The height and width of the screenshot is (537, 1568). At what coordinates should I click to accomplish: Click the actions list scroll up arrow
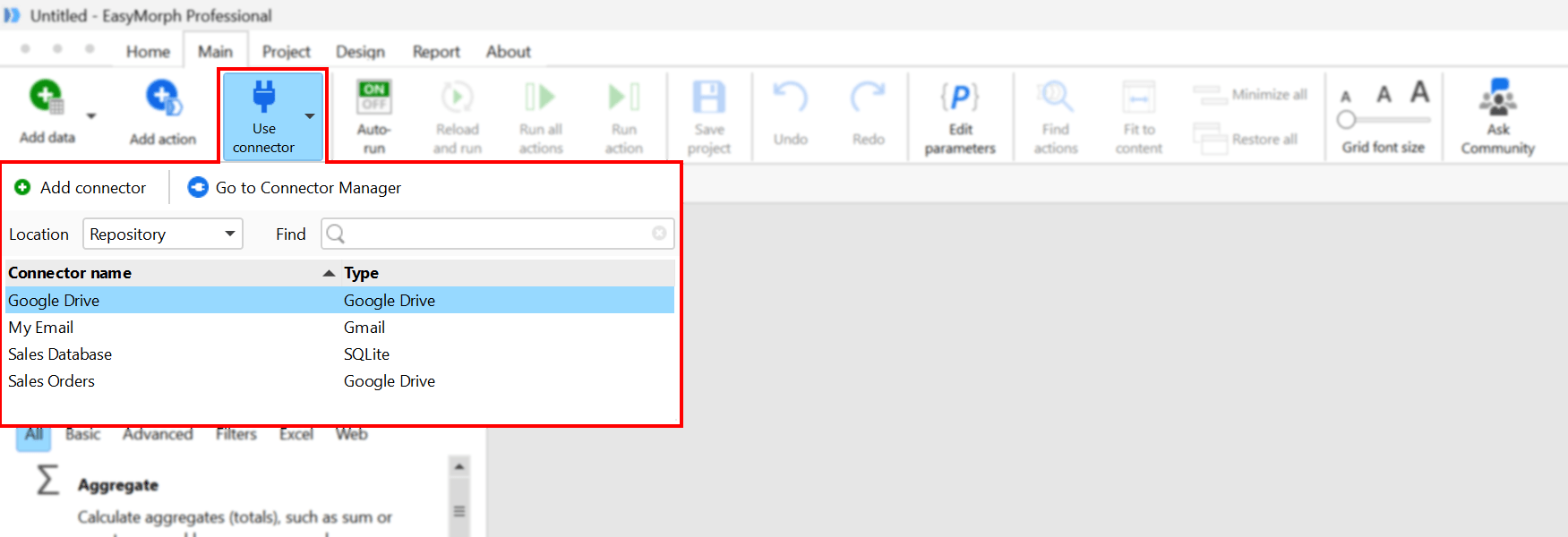pyautogui.click(x=459, y=466)
